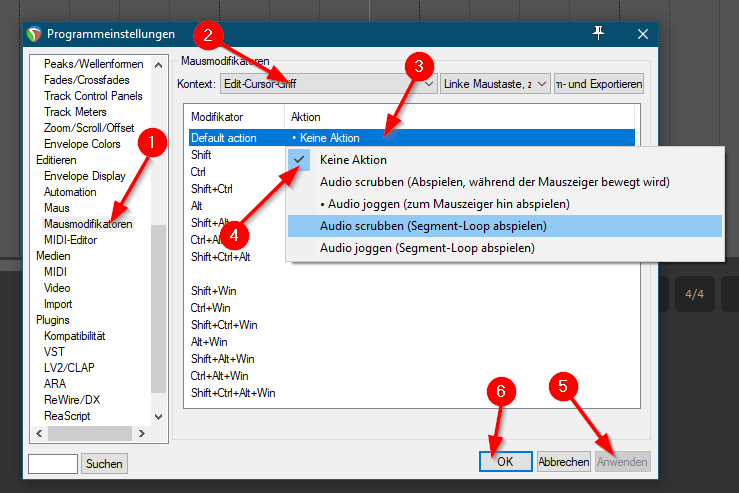Open the Linke Maustaste dropdown

click(x=495, y=84)
